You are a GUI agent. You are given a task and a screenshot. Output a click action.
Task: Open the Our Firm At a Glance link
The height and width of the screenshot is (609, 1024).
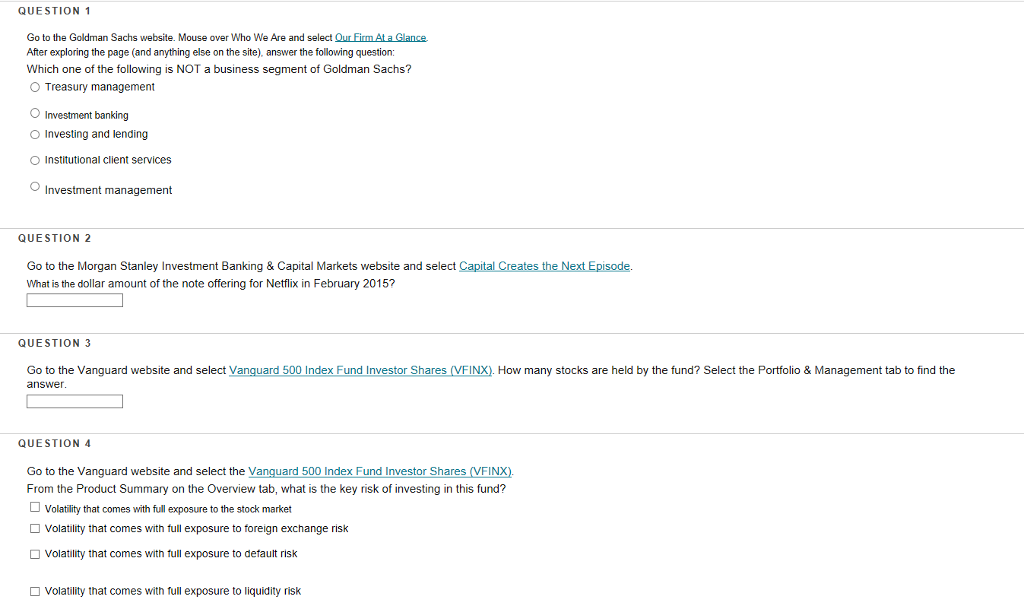tap(381, 38)
